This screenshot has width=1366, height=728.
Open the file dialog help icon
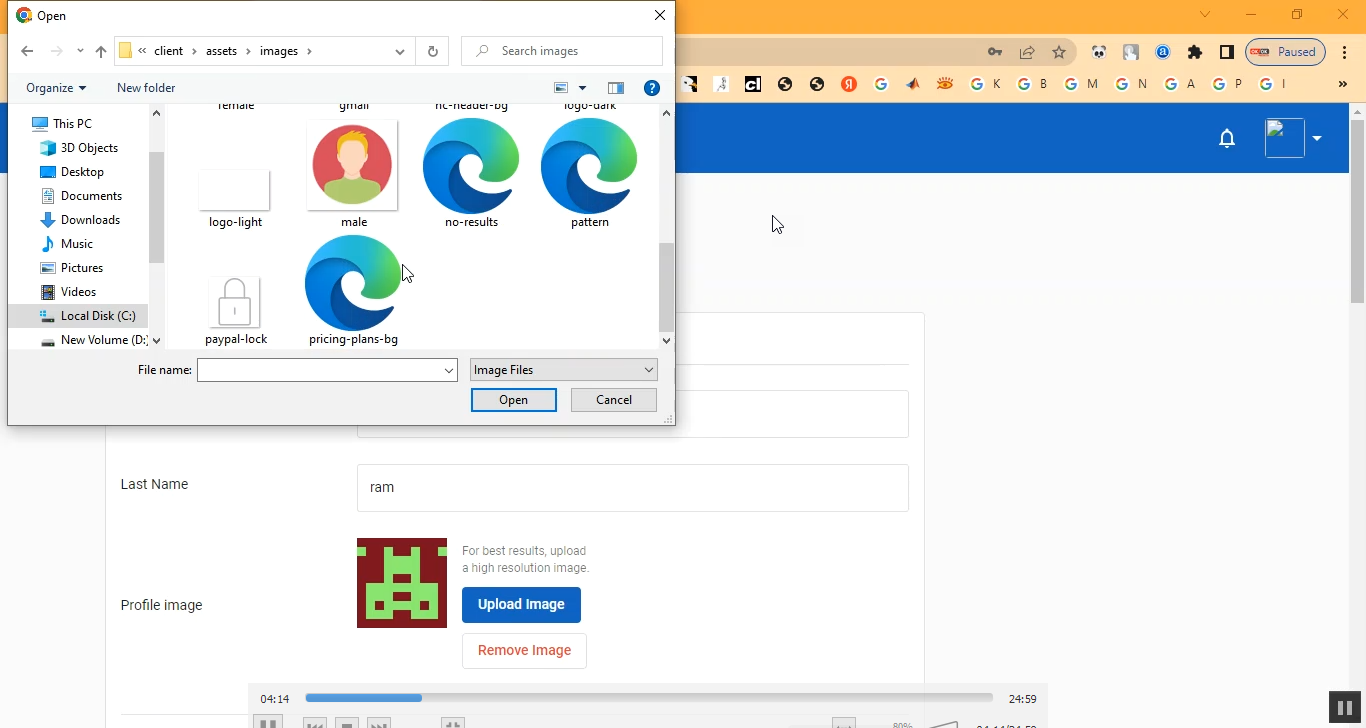(652, 88)
